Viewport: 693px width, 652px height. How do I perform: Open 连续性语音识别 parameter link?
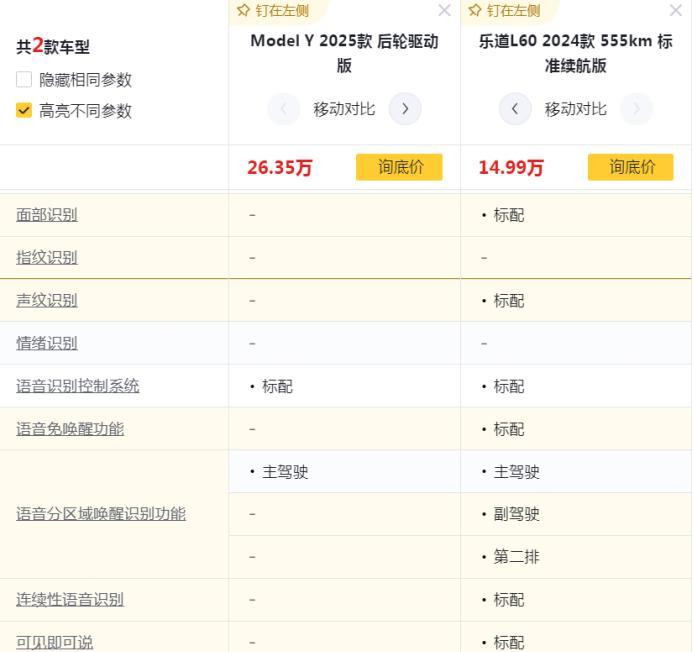70,600
